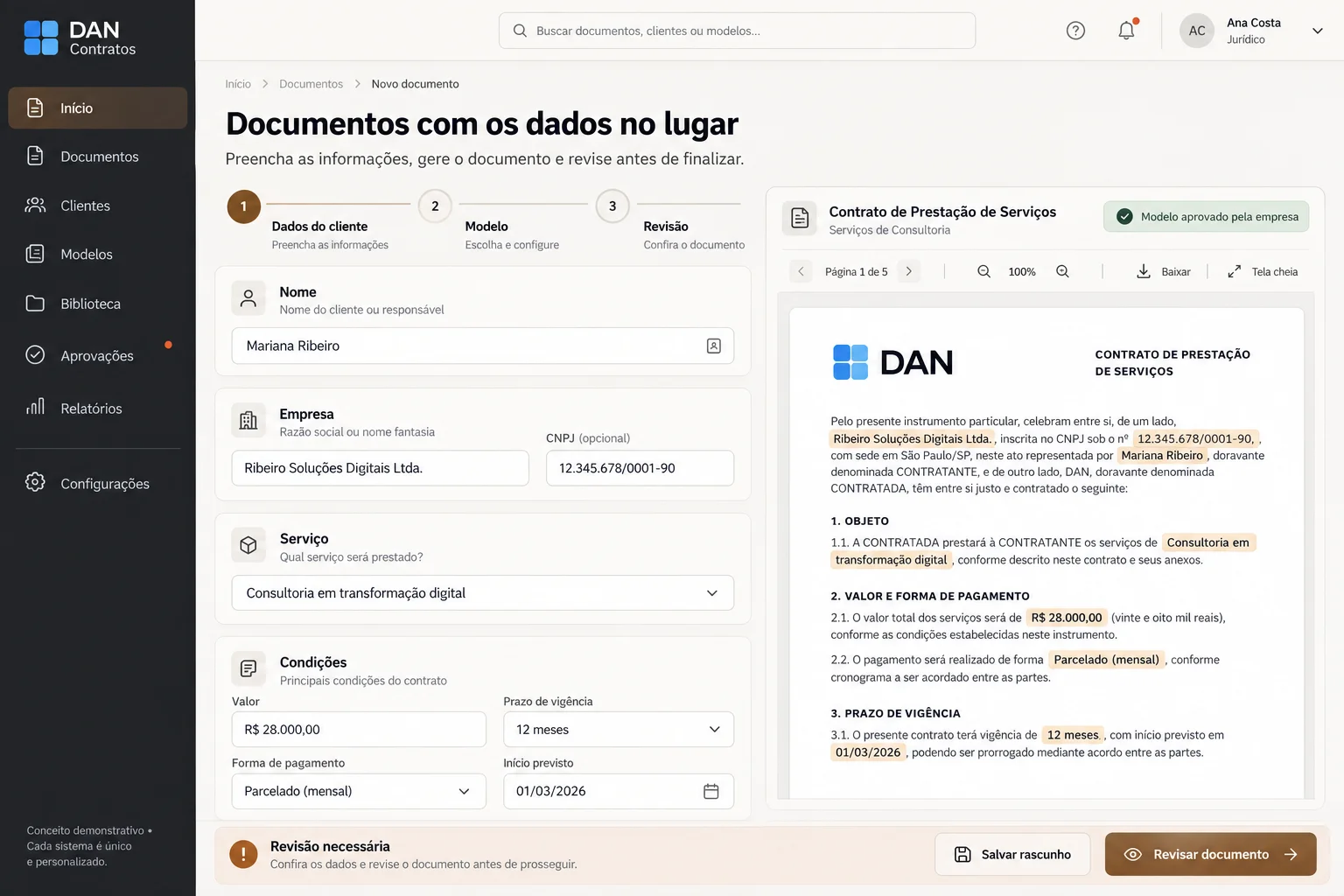Click the Empresa building icon
This screenshot has height=896, width=1344.
click(248, 421)
